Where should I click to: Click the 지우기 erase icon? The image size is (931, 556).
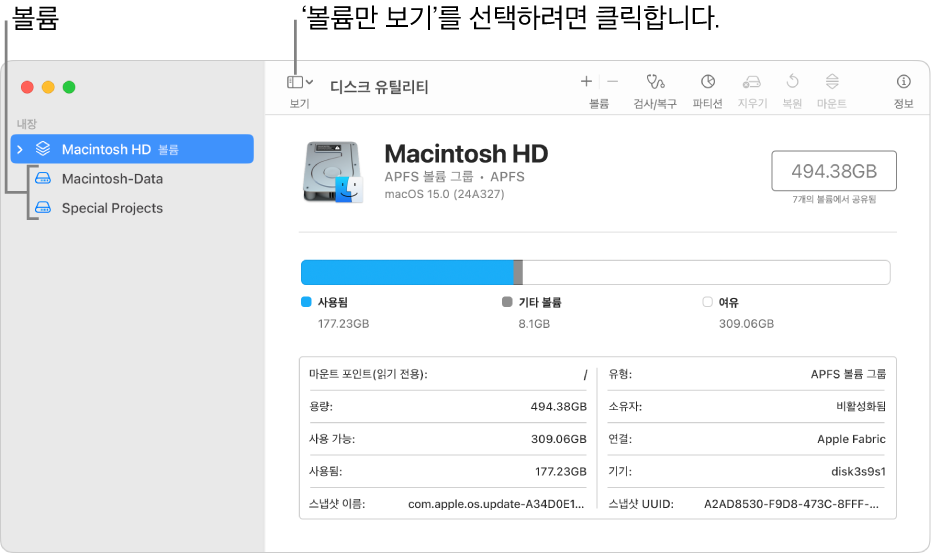(x=752, y=81)
